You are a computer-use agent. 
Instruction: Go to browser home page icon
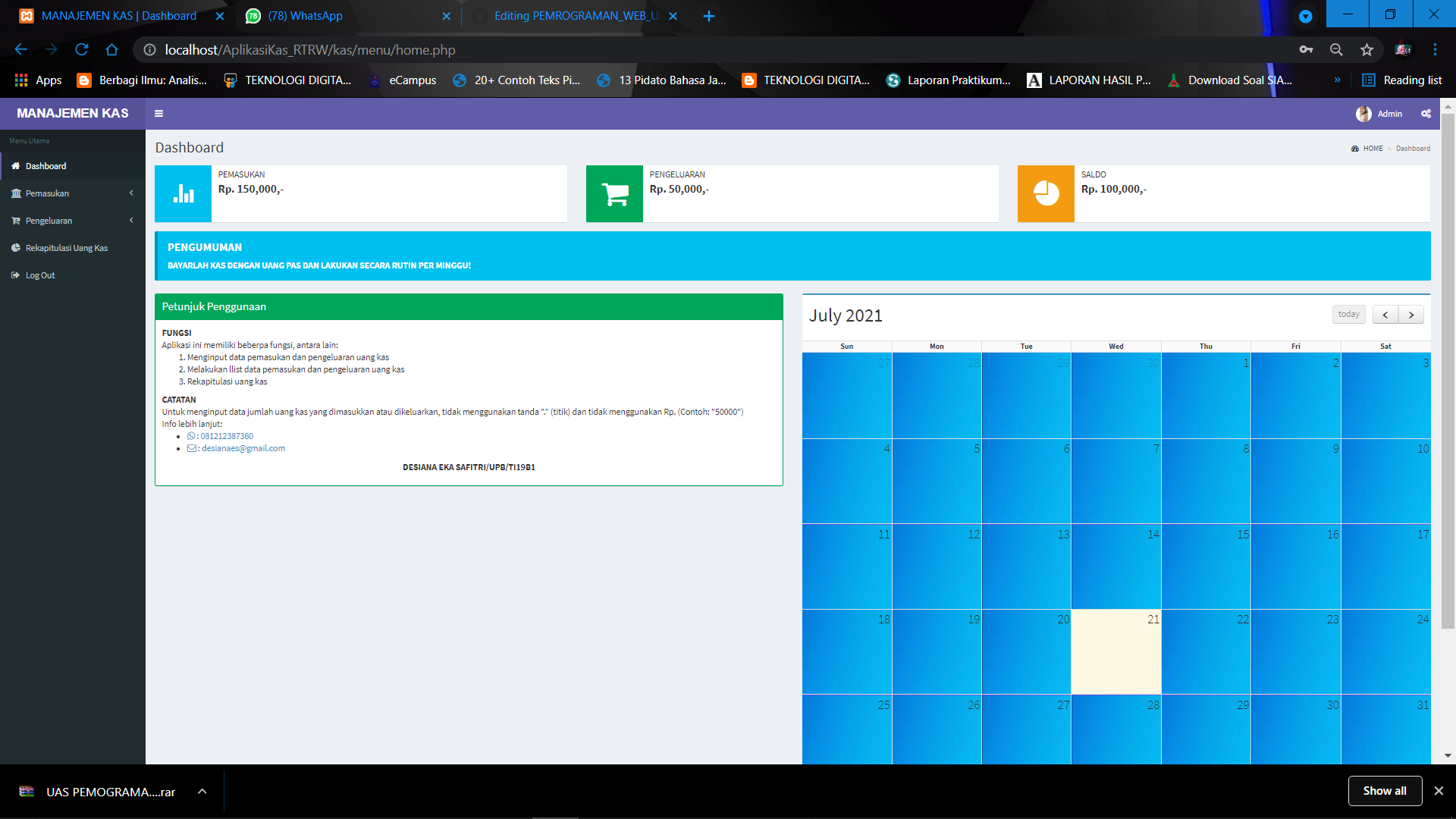(111, 50)
